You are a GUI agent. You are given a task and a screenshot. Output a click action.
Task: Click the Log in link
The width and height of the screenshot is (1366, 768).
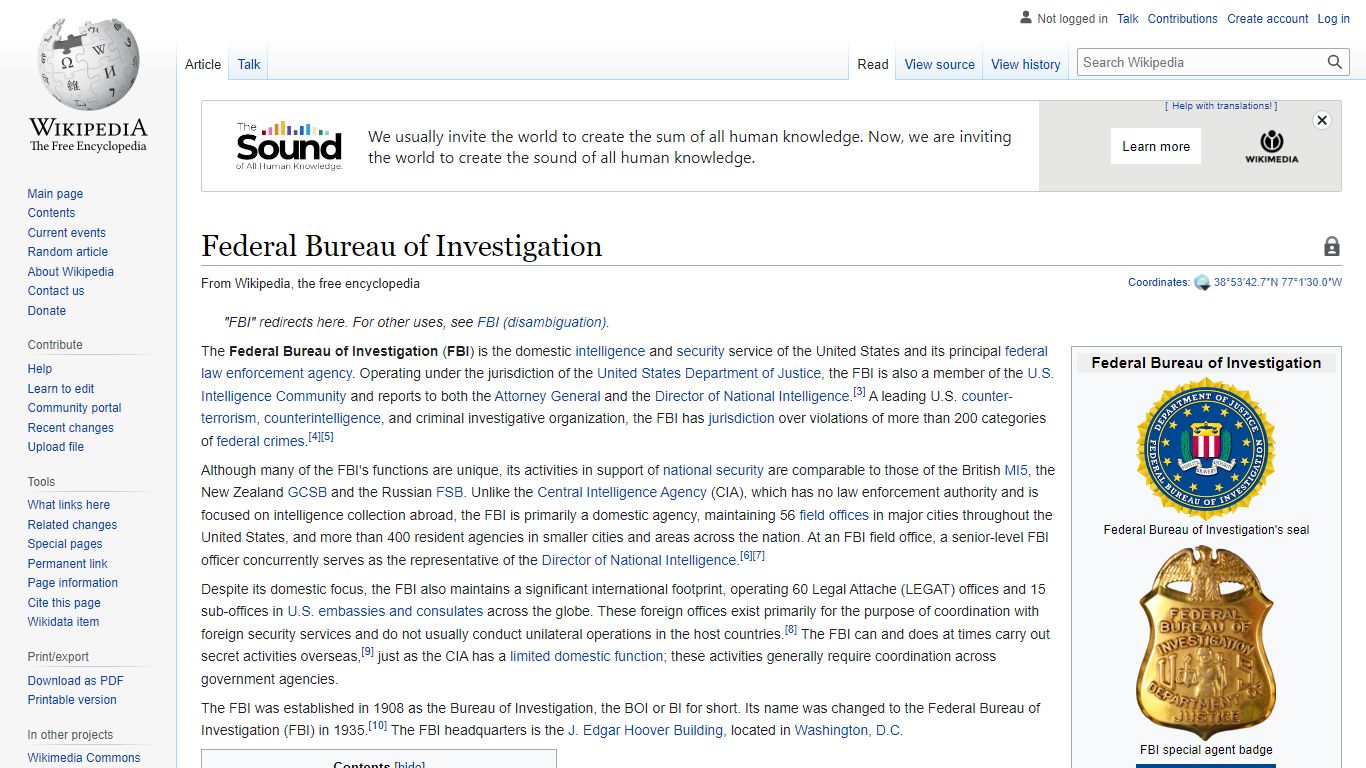(1333, 19)
